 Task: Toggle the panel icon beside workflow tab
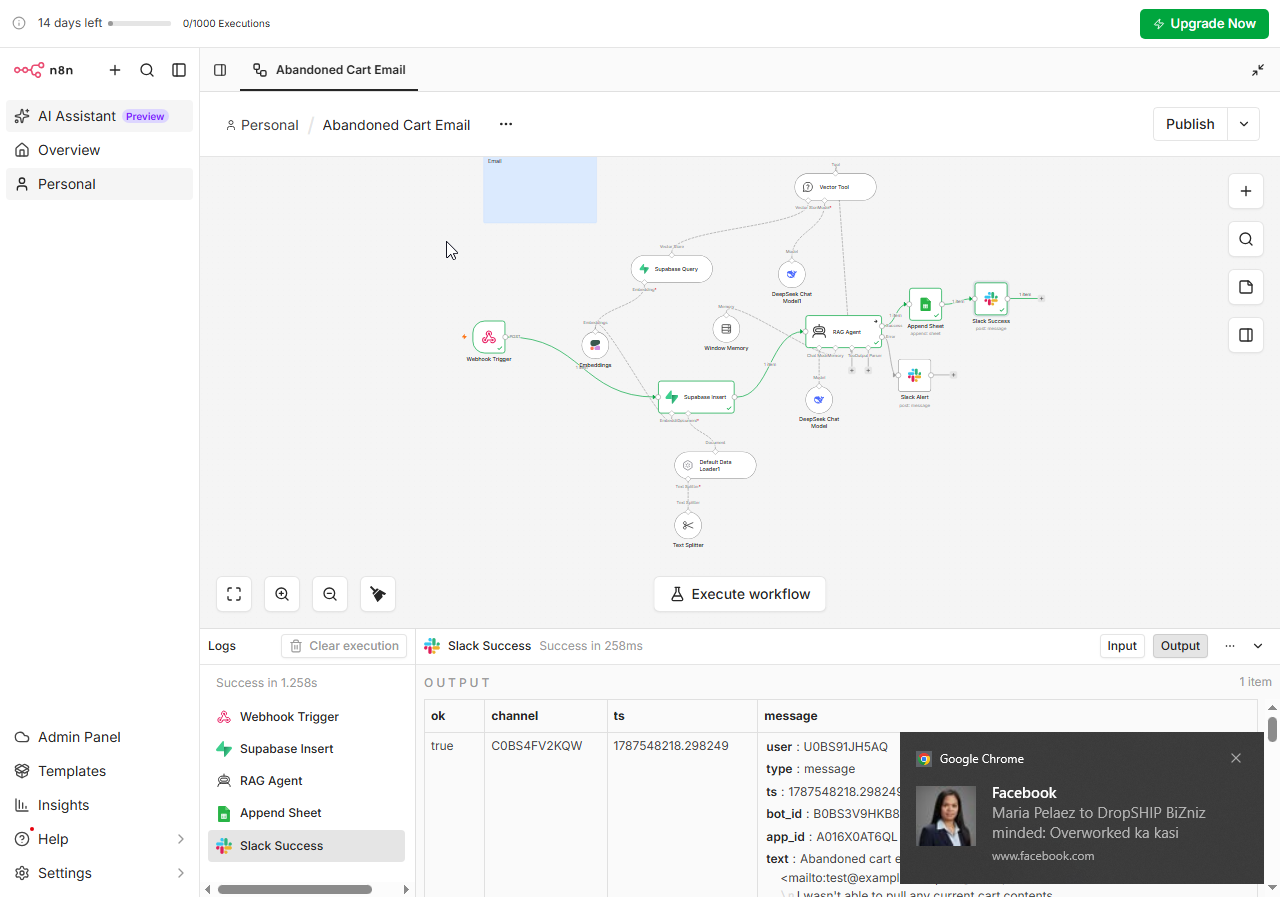(x=220, y=70)
